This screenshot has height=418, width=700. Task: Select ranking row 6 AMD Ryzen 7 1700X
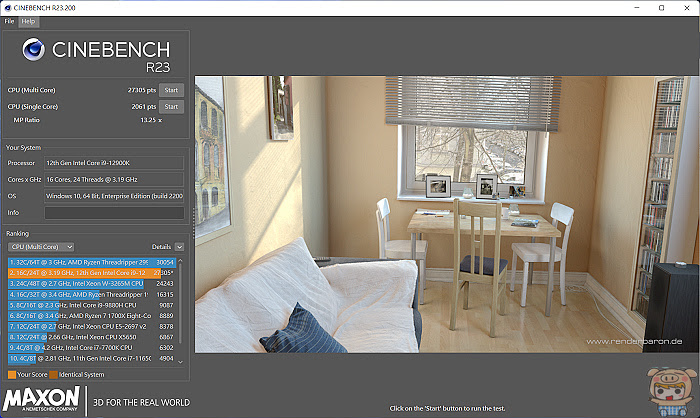click(91, 316)
